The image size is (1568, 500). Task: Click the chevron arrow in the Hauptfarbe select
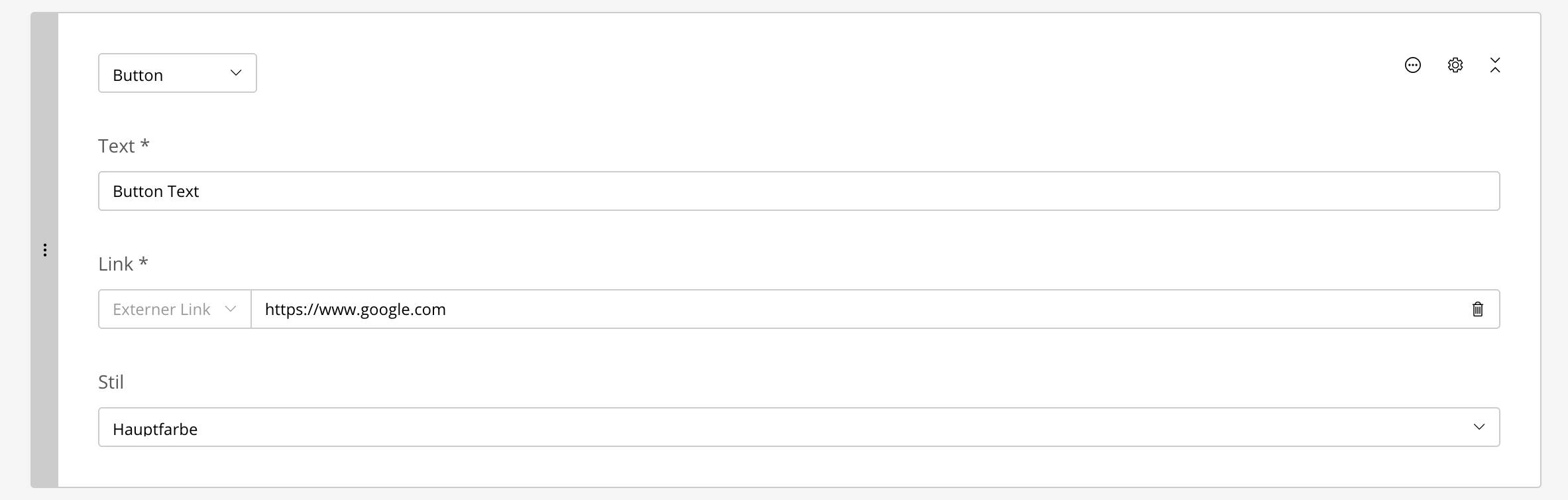click(x=1479, y=427)
